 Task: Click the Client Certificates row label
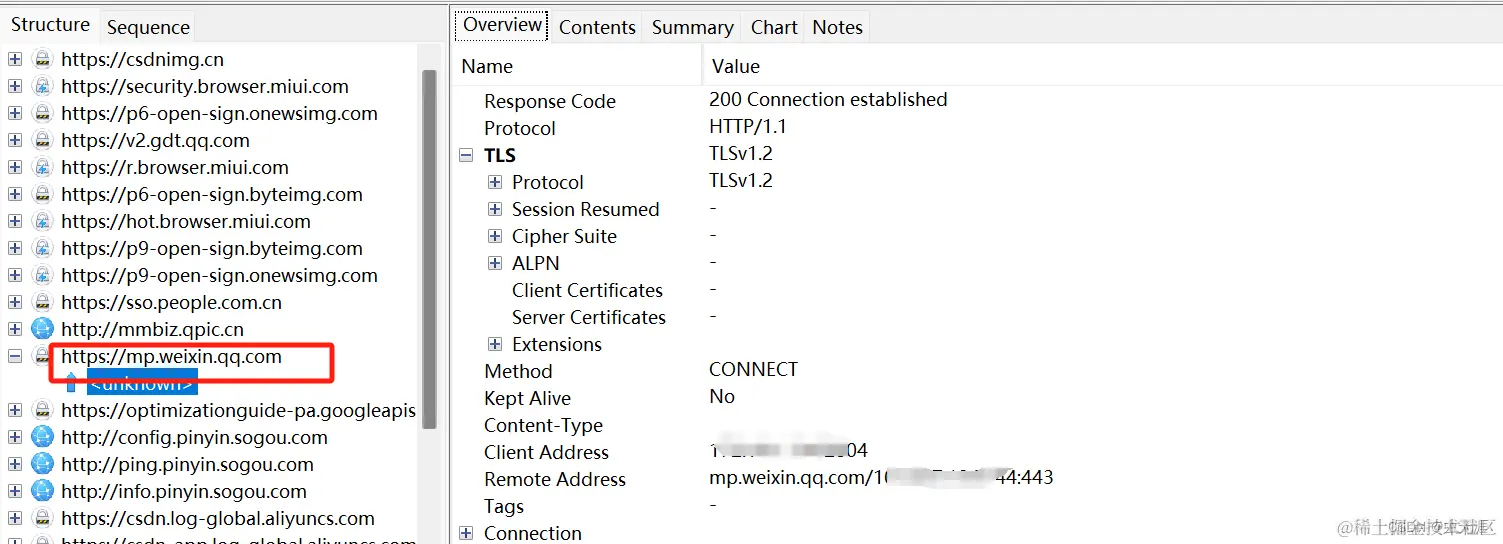(x=587, y=290)
